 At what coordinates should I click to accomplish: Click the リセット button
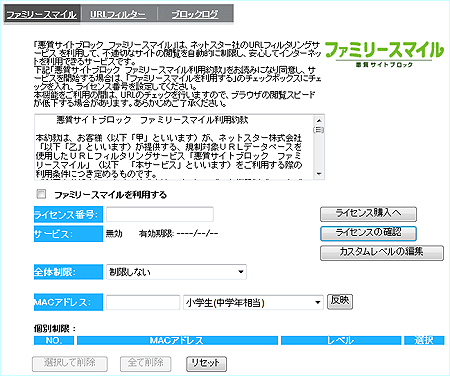[x=206, y=363]
